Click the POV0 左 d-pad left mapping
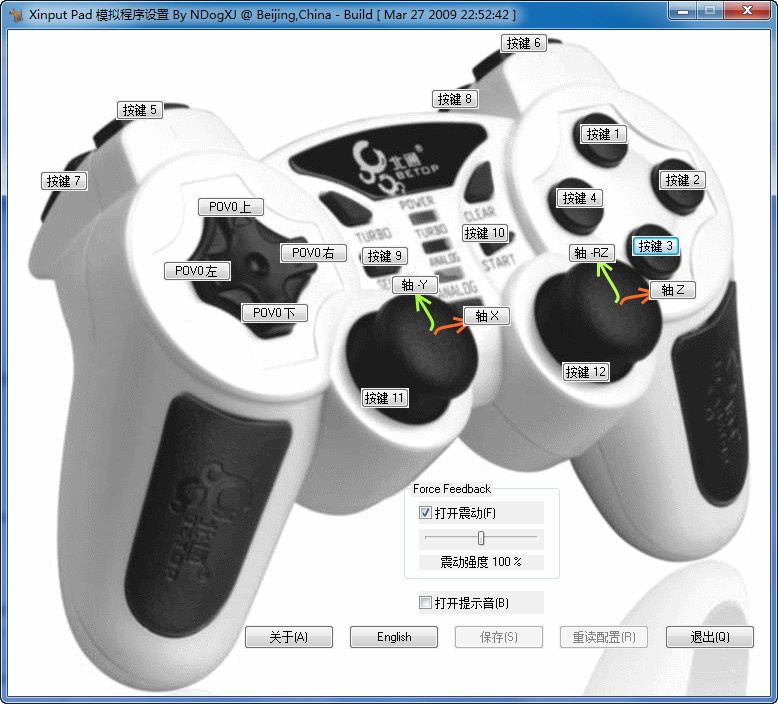The height and width of the screenshot is (704, 778). (197, 271)
